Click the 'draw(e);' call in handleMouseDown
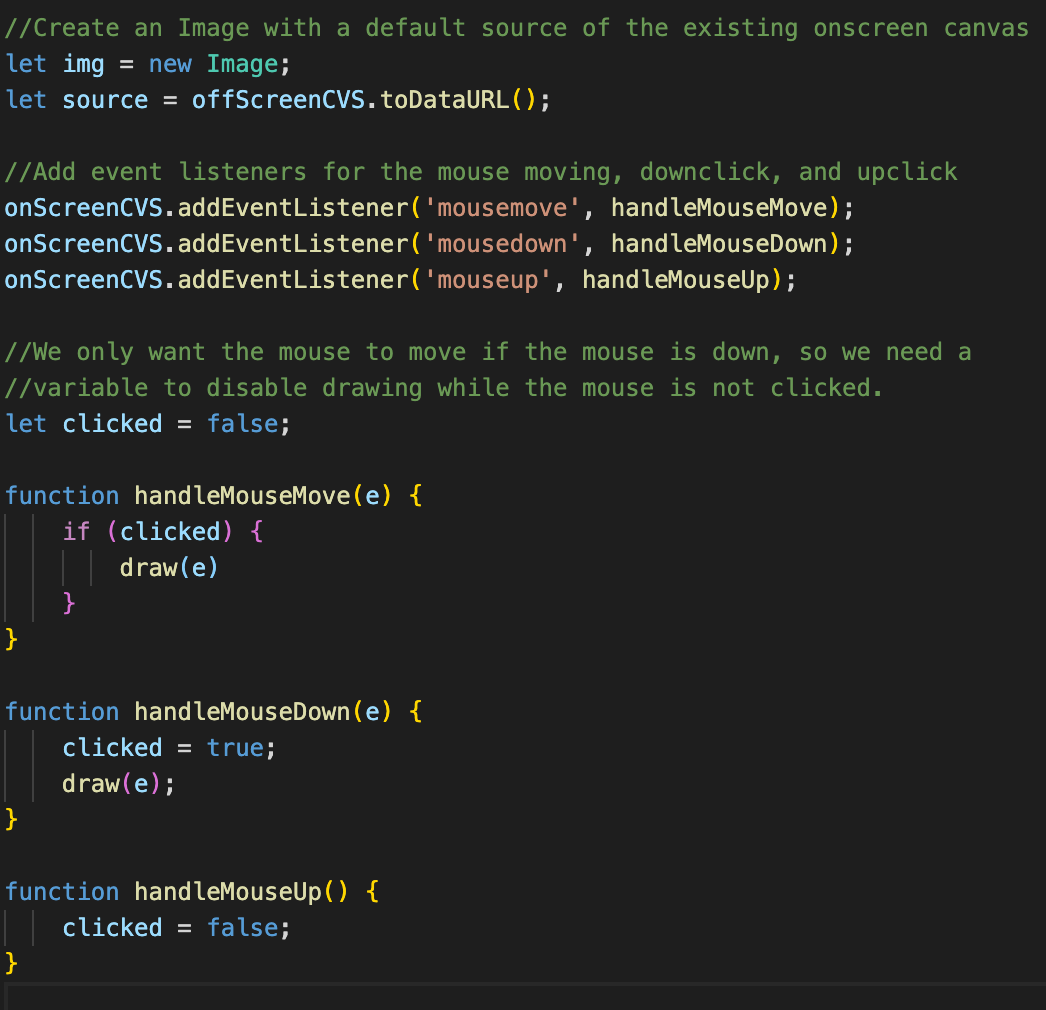 tap(119, 785)
